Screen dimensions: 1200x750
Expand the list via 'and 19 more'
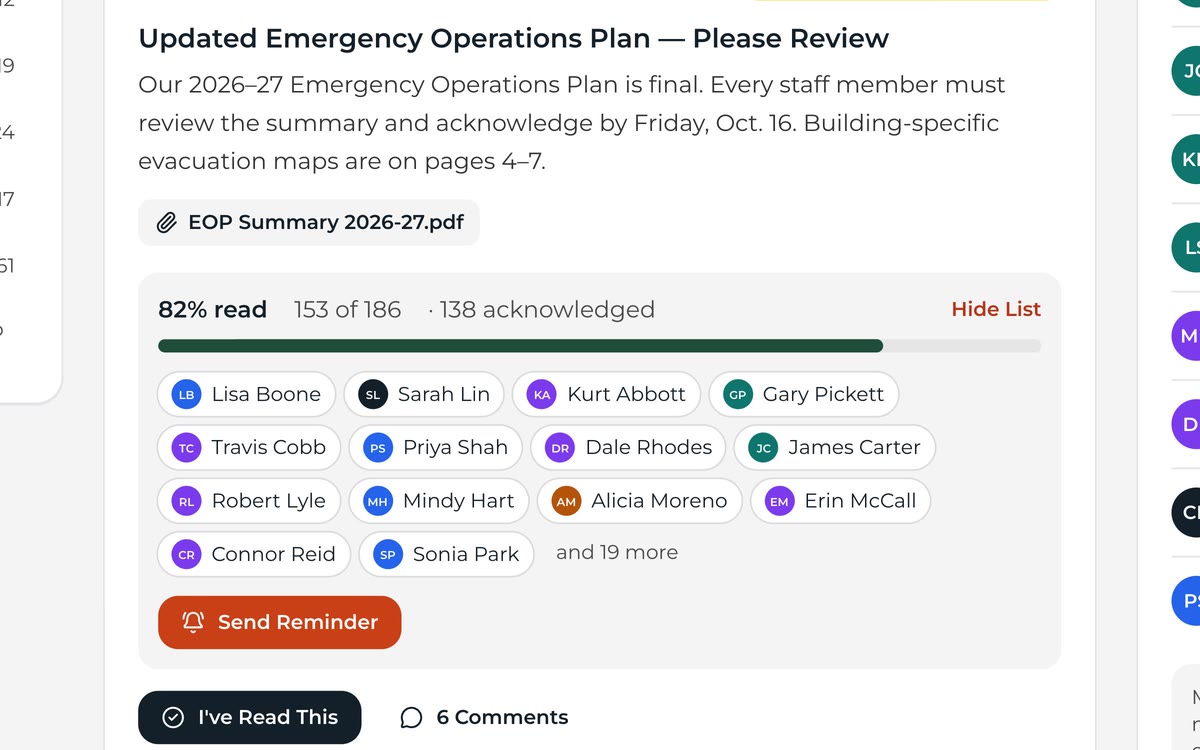(x=617, y=552)
